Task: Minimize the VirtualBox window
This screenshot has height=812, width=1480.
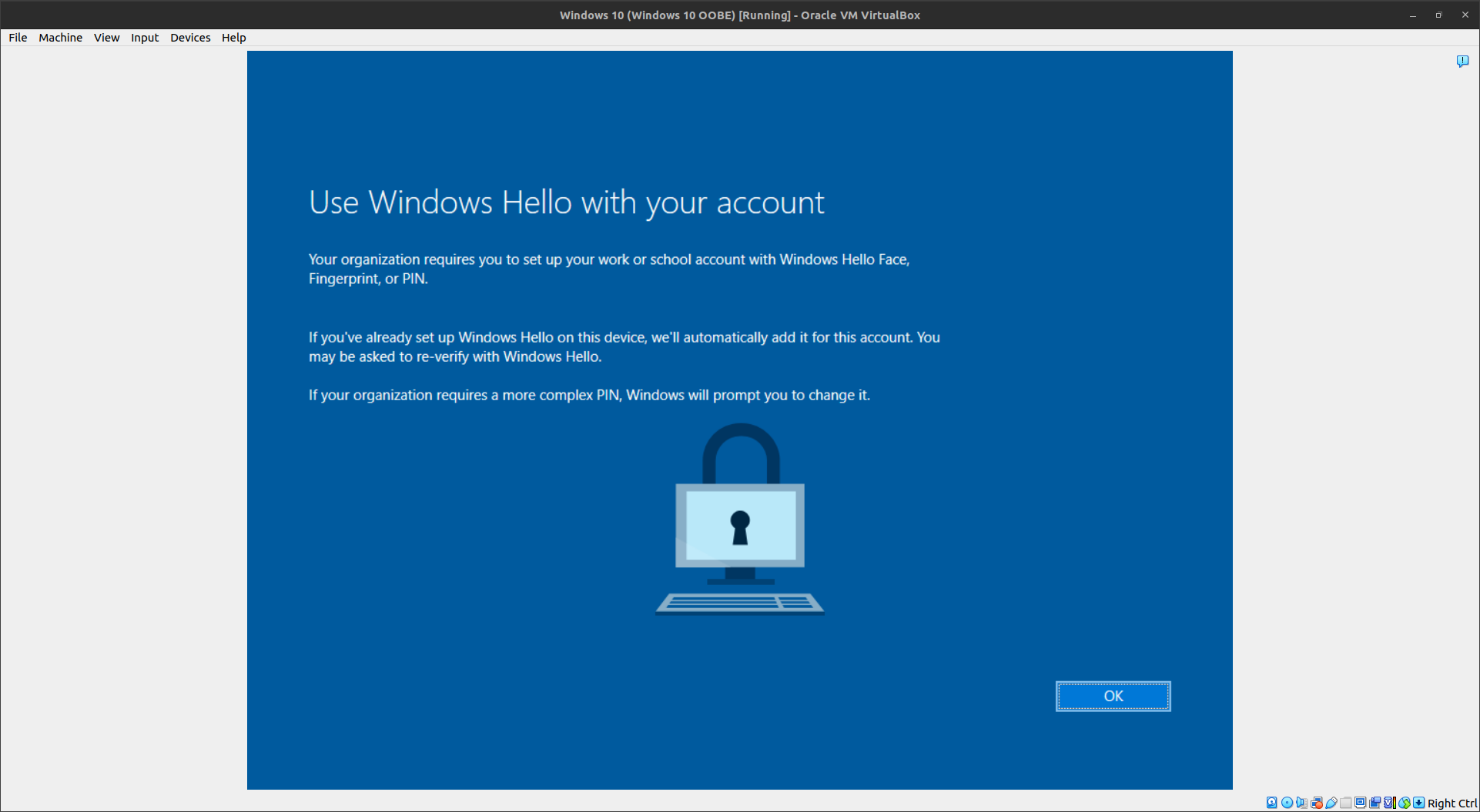Action: [x=1413, y=15]
